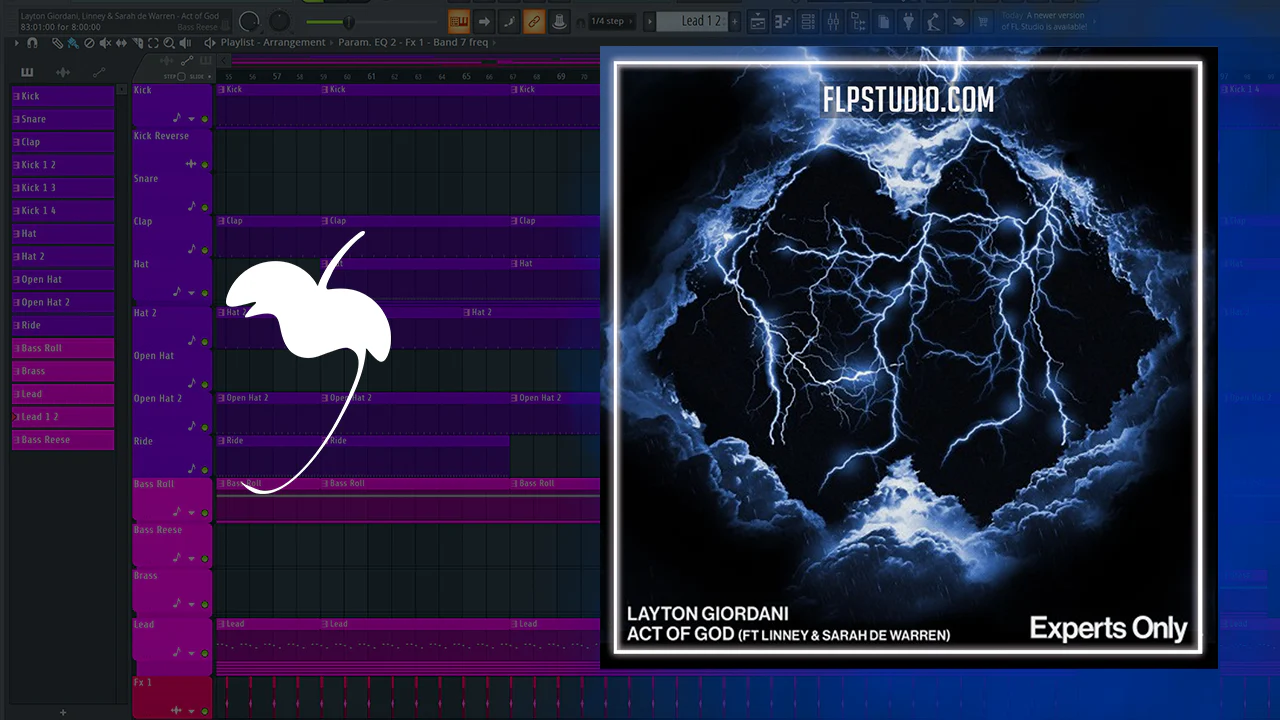1280x720 pixels.
Task: Select Ride pattern in picker list
Action: pyautogui.click(x=63, y=325)
